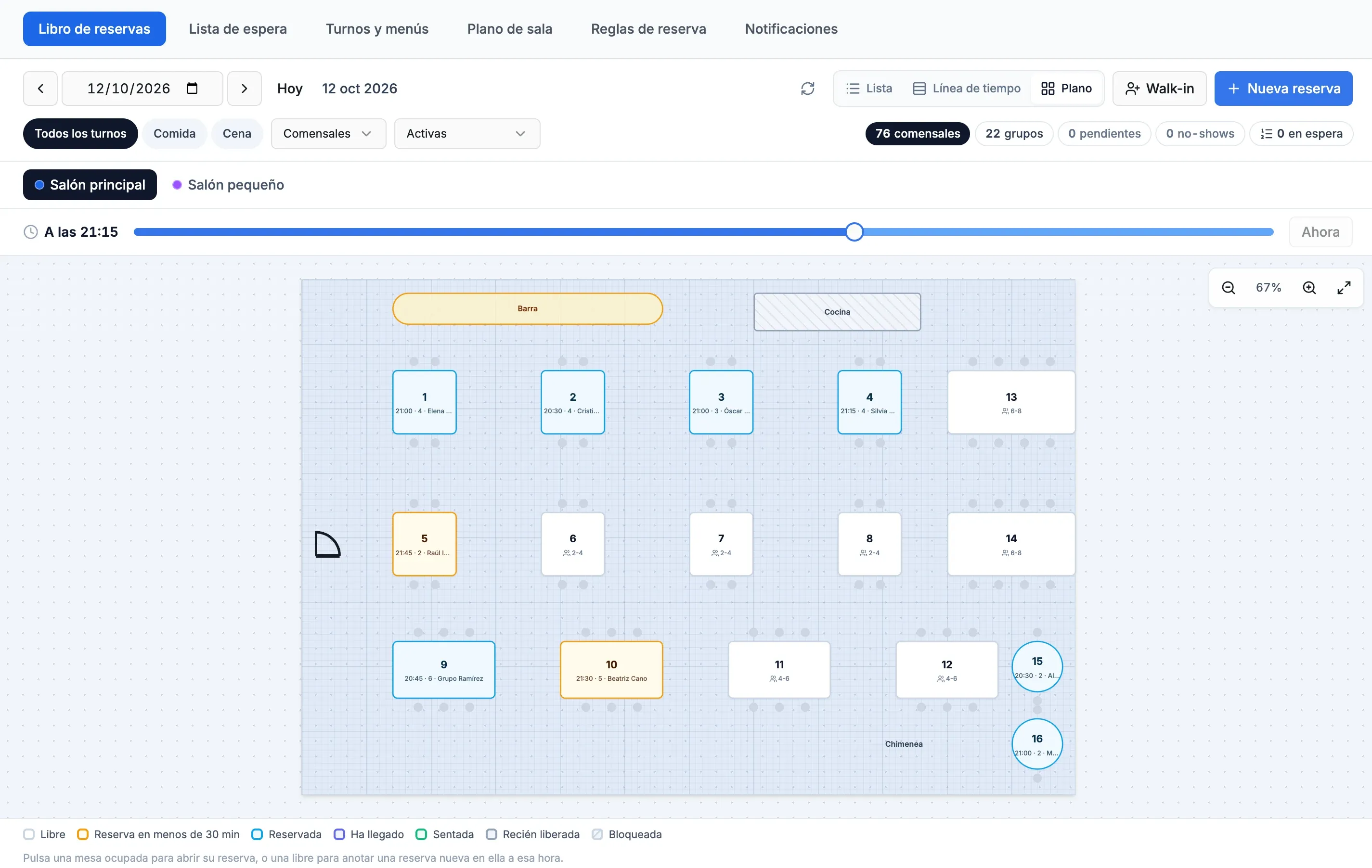The image size is (1372, 868).
Task: Open the Reglas de reserva tab
Action: click(x=648, y=29)
